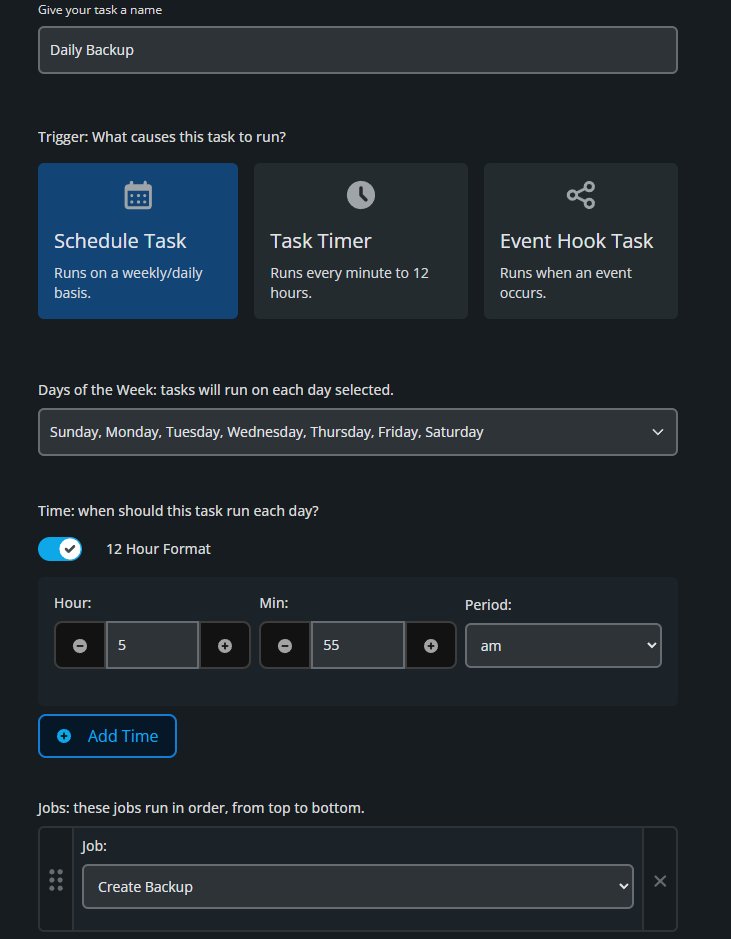Click the "Runs on a weekly/daily basis." text

pos(128,283)
